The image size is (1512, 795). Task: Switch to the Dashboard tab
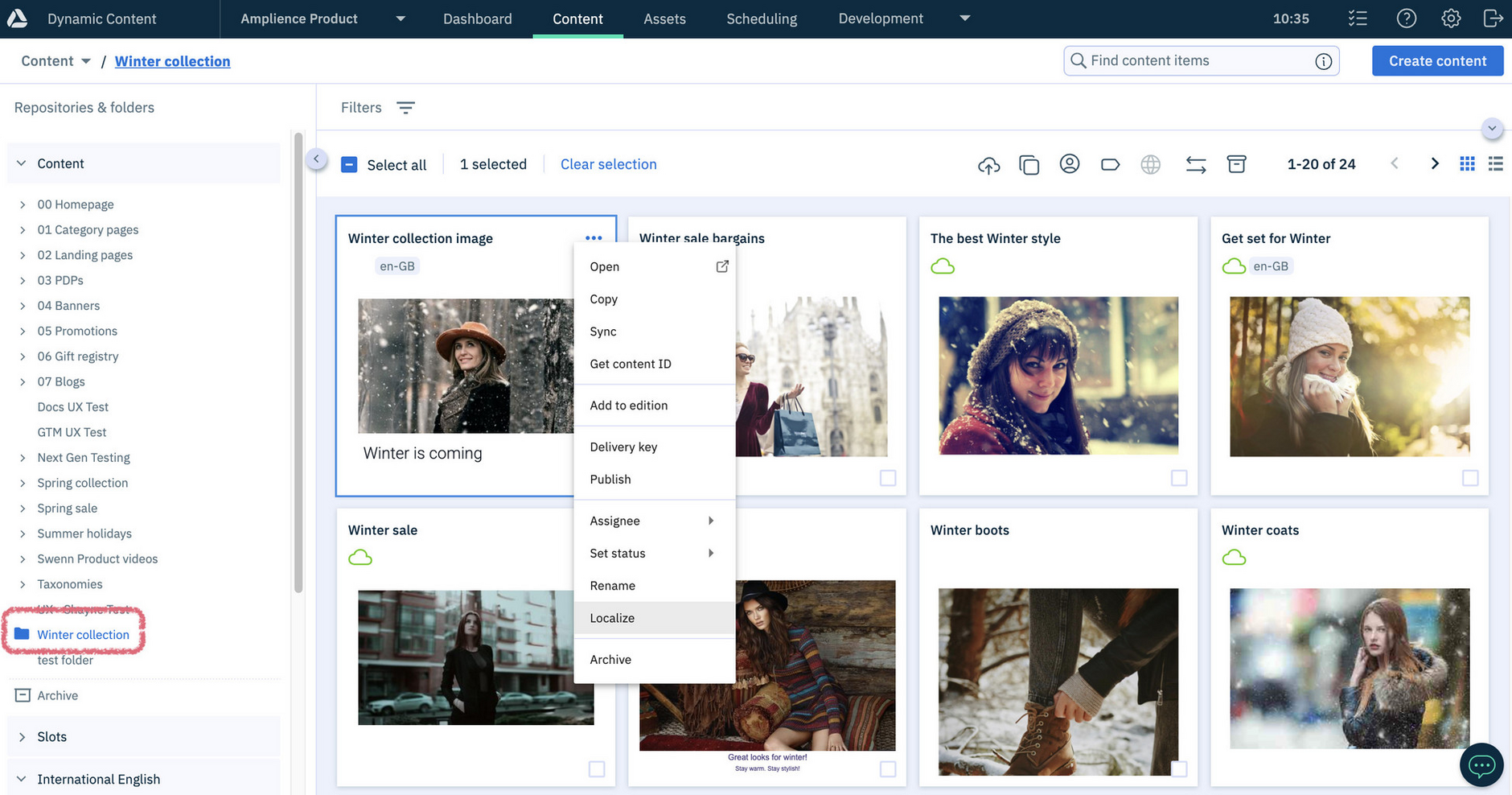pyautogui.click(x=477, y=19)
